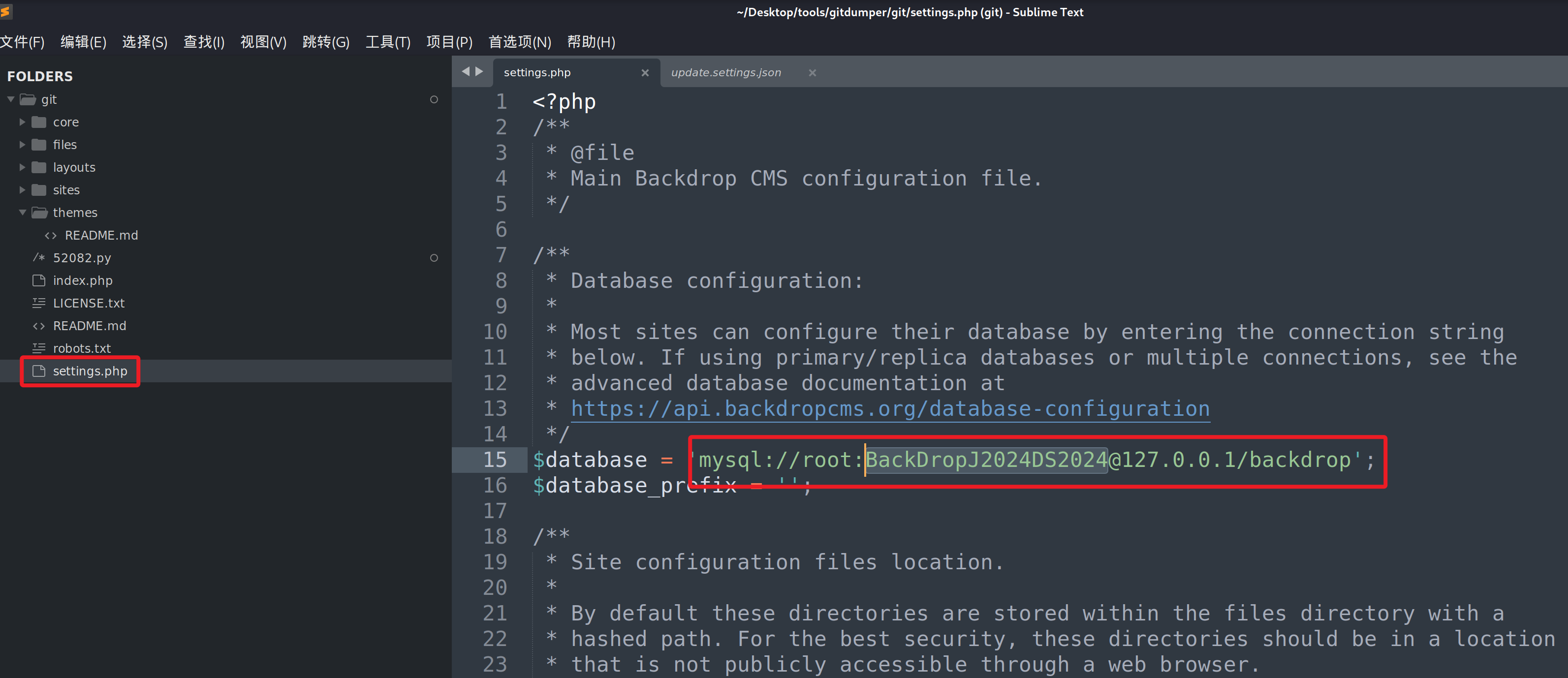Expand the sites folder arrow

tap(23, 190)
